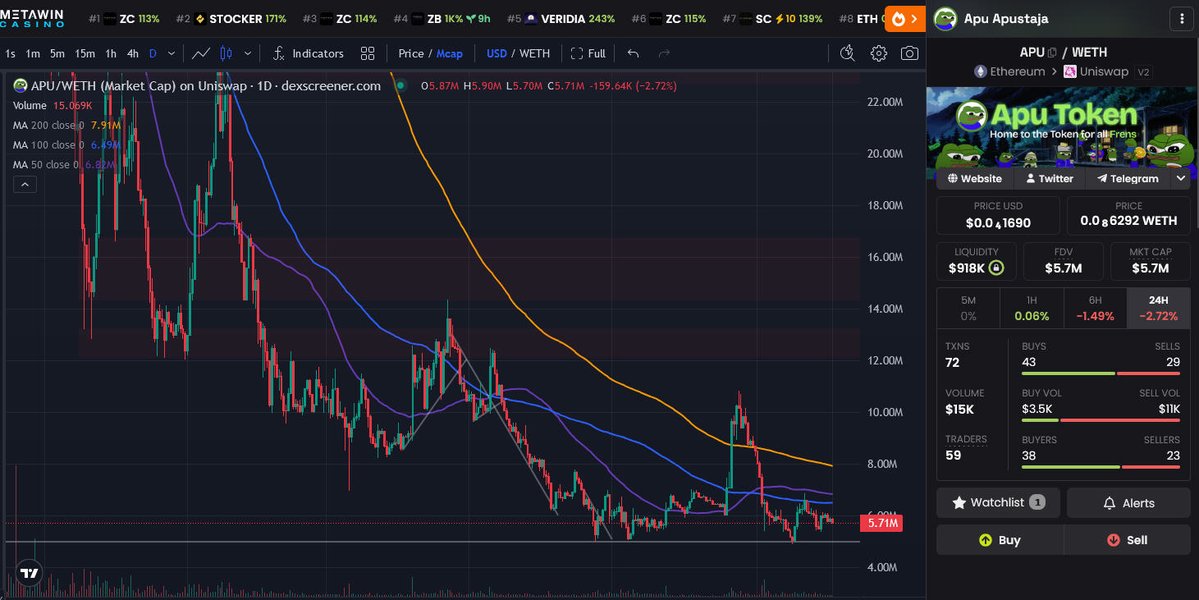The height and width of the screenshot is (600, 1199).
Task: Select the candlestick chart type icon
Action: coord(226,54)
